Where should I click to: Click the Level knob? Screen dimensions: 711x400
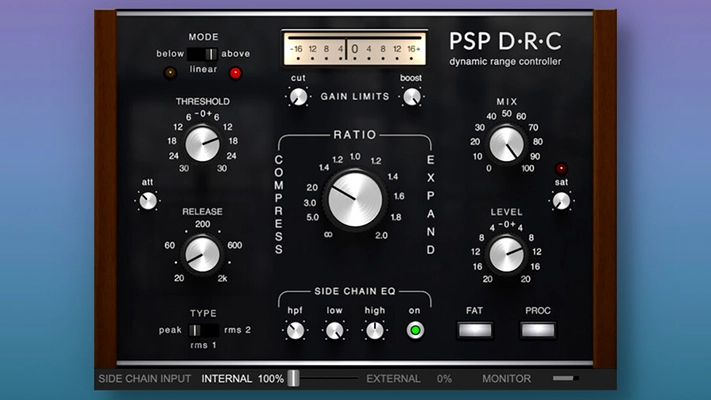507,254
